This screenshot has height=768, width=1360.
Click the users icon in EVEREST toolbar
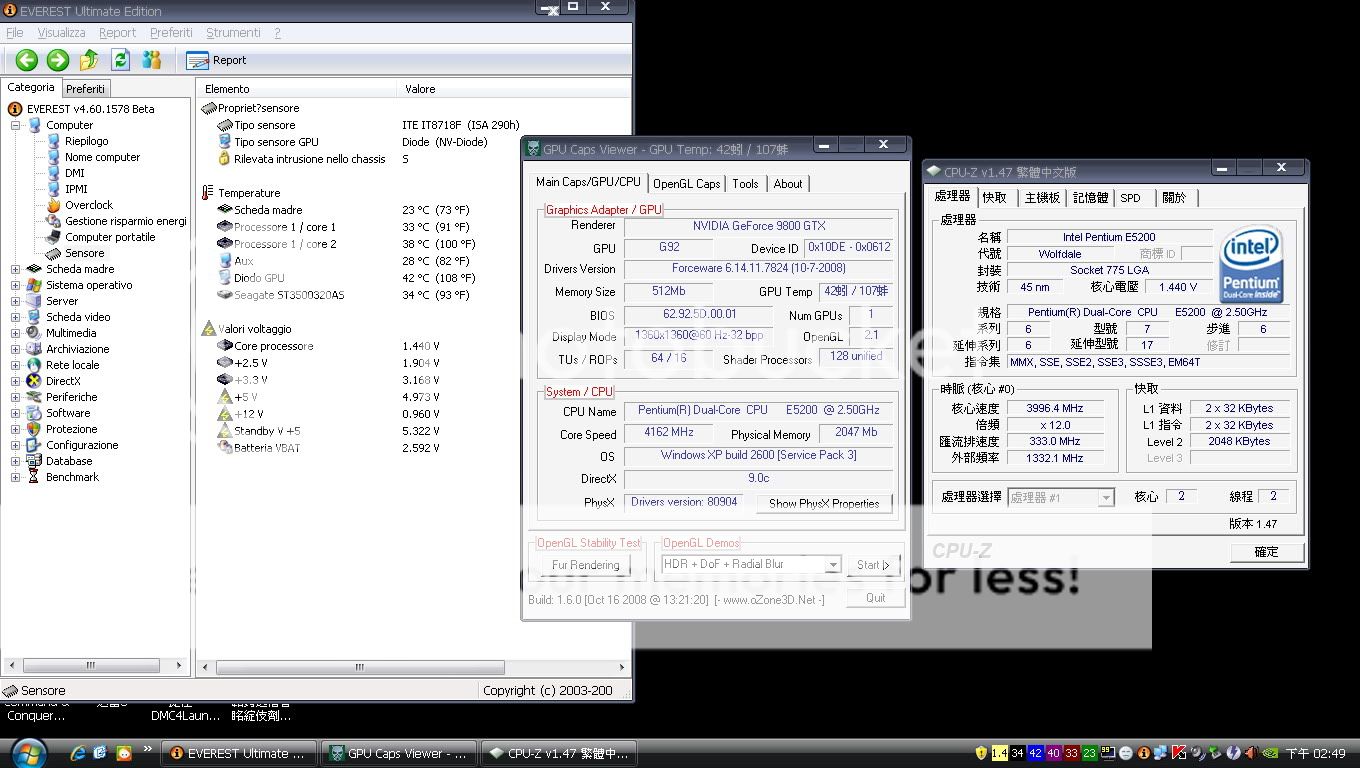coord(152,60)
